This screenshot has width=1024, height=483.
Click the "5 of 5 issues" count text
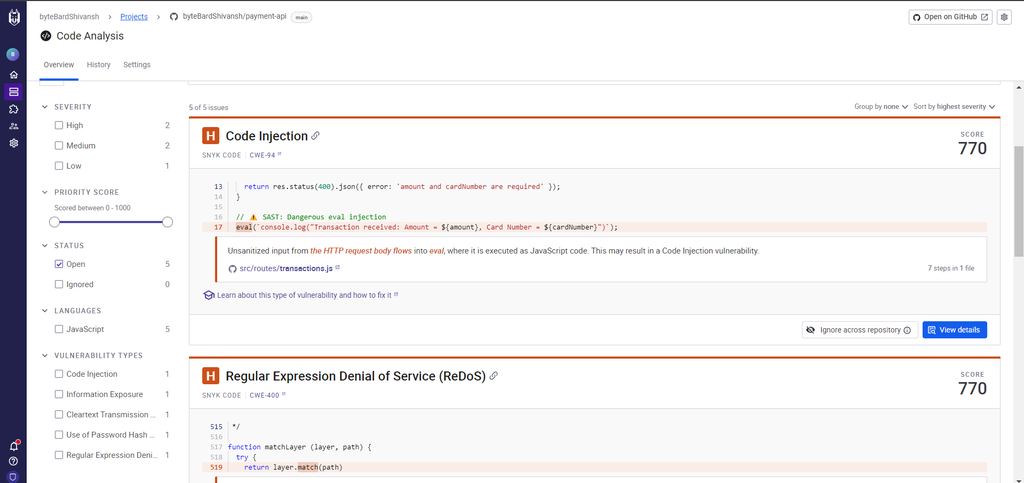pyautogui.click(x=208, y=107)
